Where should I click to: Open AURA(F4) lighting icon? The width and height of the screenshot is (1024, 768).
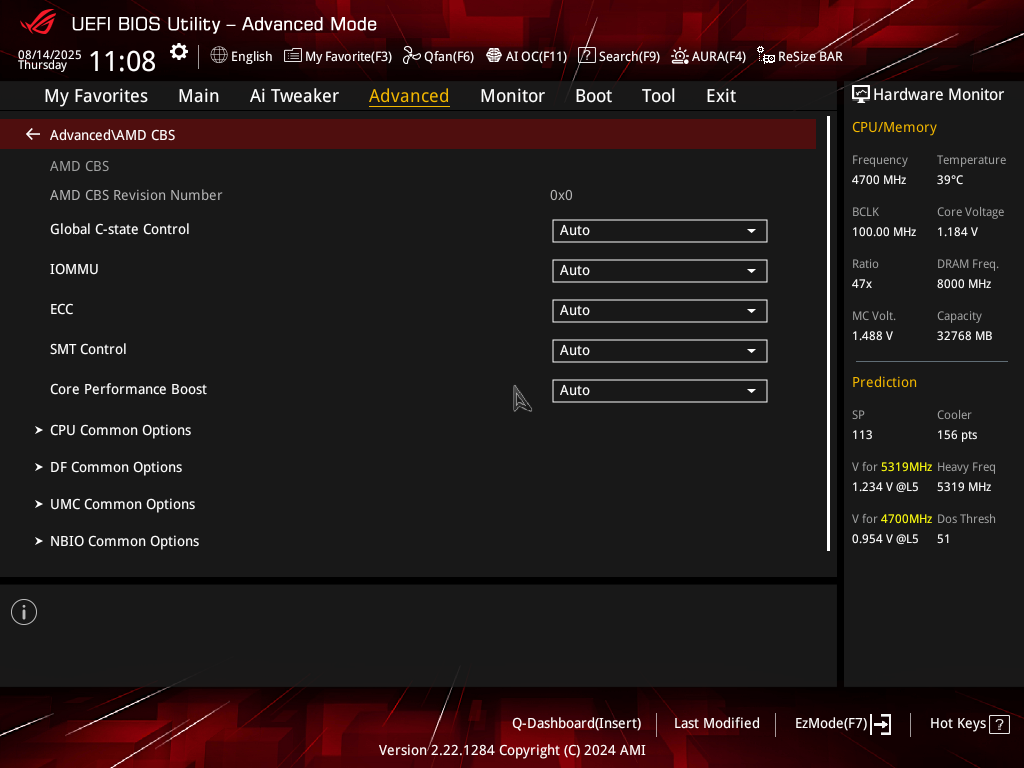pos(680,56)
